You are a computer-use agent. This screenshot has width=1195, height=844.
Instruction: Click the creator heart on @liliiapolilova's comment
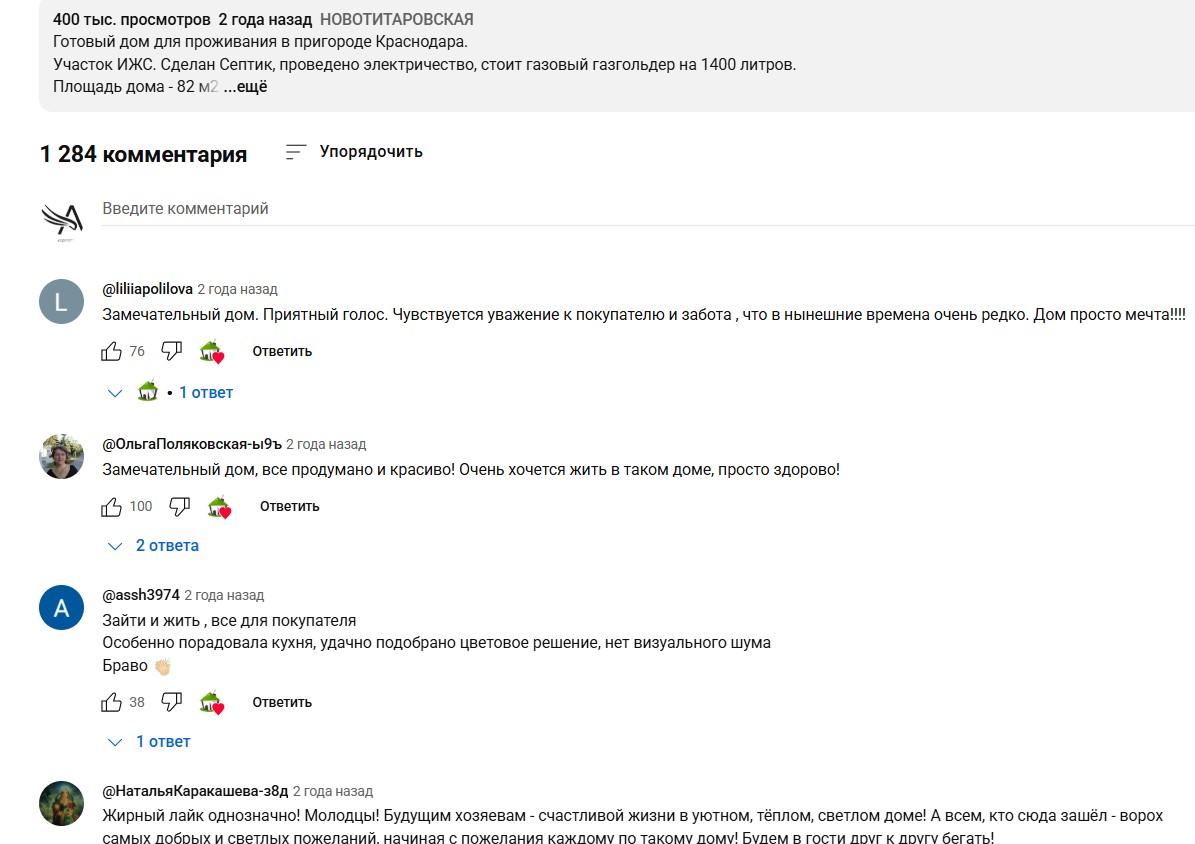pos(211,352)
